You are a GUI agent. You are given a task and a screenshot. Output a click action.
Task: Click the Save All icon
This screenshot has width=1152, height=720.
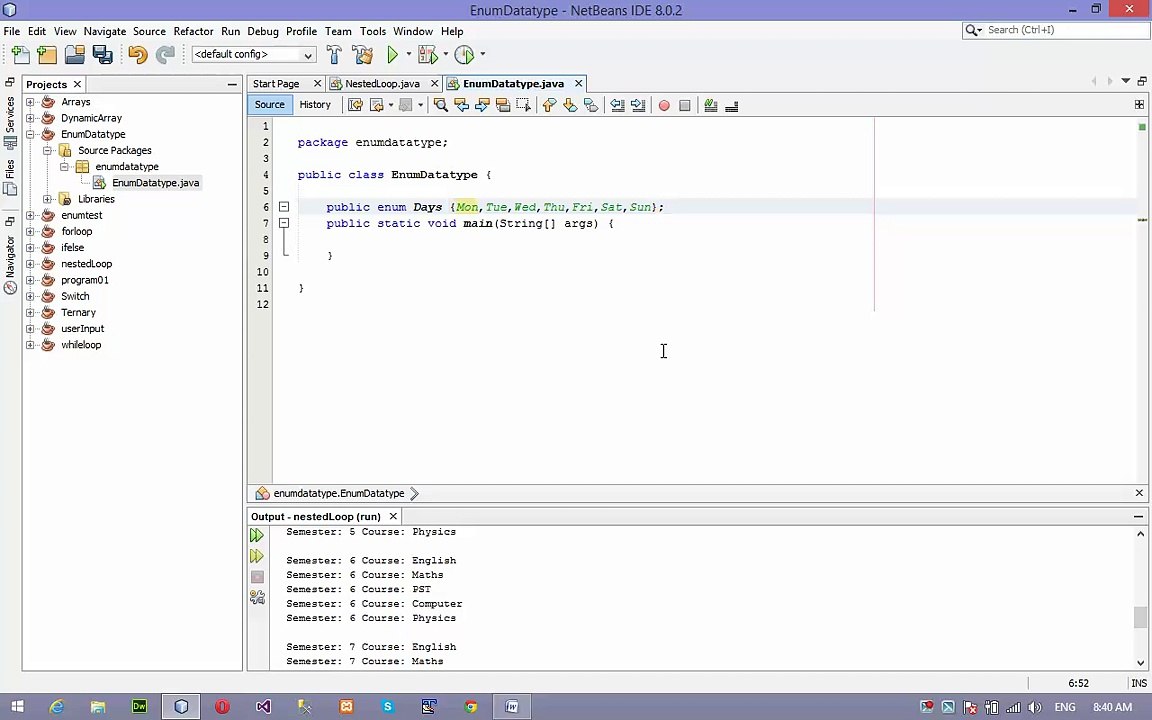103,54
